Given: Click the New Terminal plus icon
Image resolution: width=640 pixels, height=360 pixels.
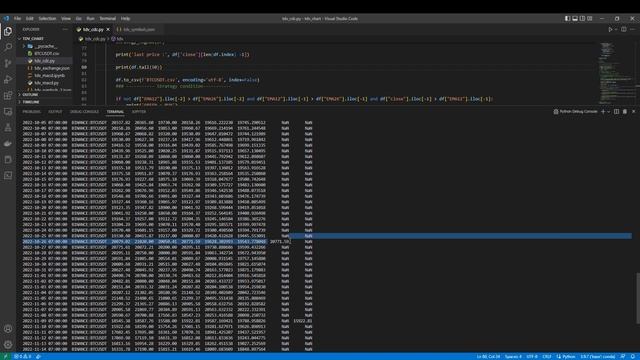Looking at the screenshot, I should [x=603, y=111].
